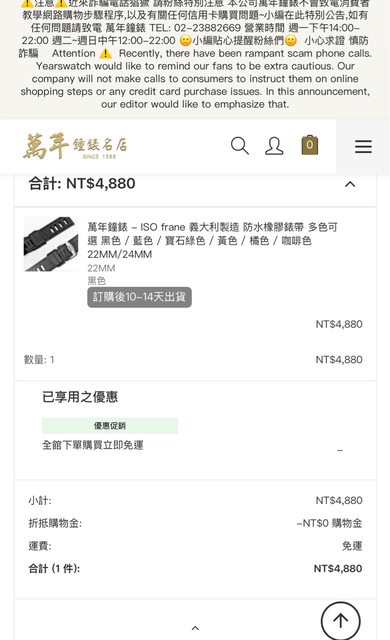Open the ISO frane rubber strap product title
Viewport: 390px width, 640px height.
212,240
